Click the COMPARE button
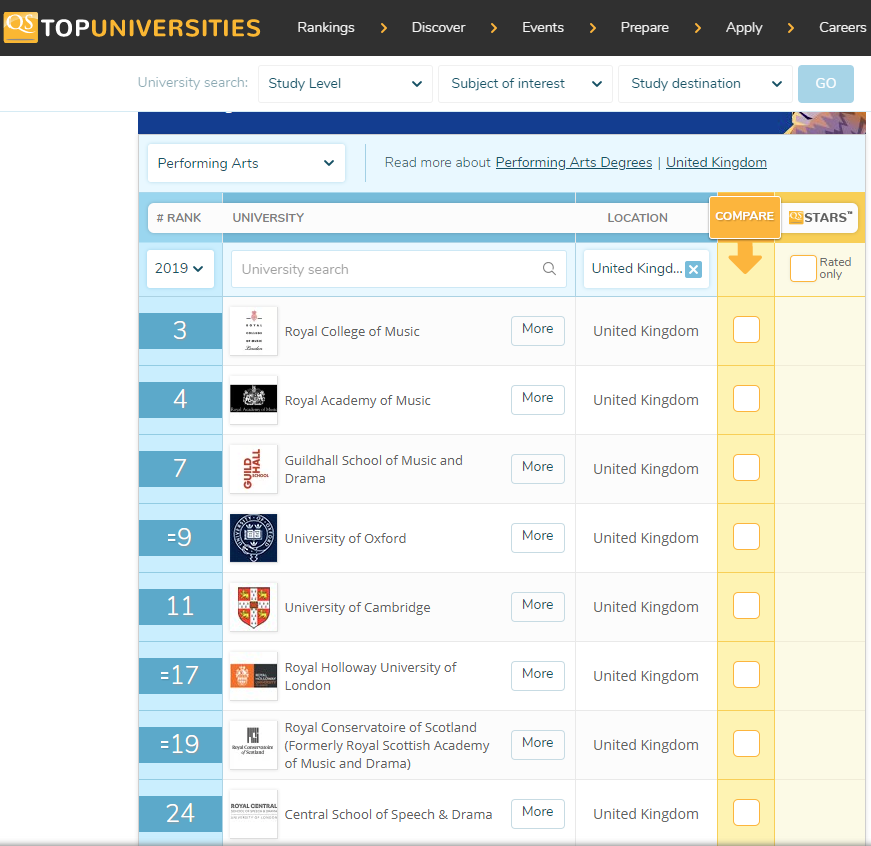Screen dimensions: 871x846 tap(744, 217)
